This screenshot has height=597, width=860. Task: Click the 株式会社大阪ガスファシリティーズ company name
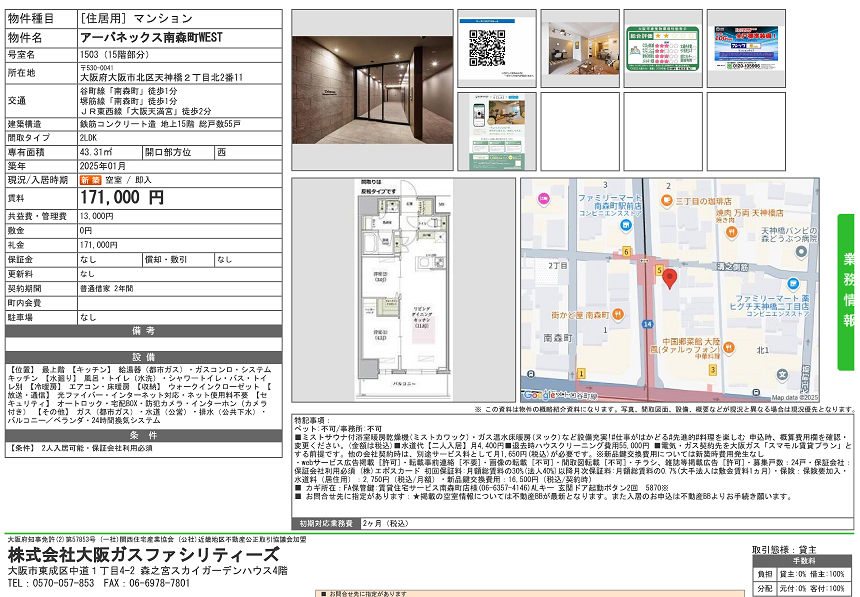[x=143, y=554]
